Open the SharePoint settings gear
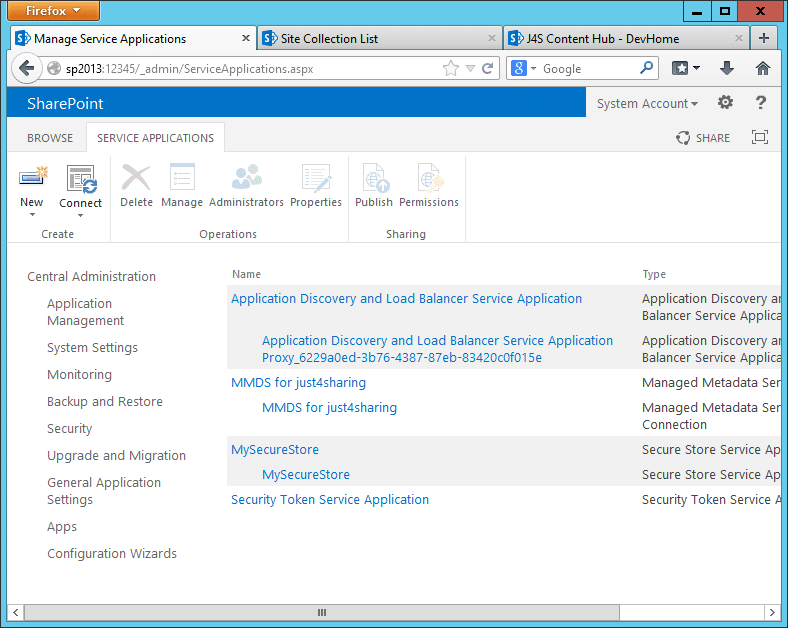 tap(725, 102)
